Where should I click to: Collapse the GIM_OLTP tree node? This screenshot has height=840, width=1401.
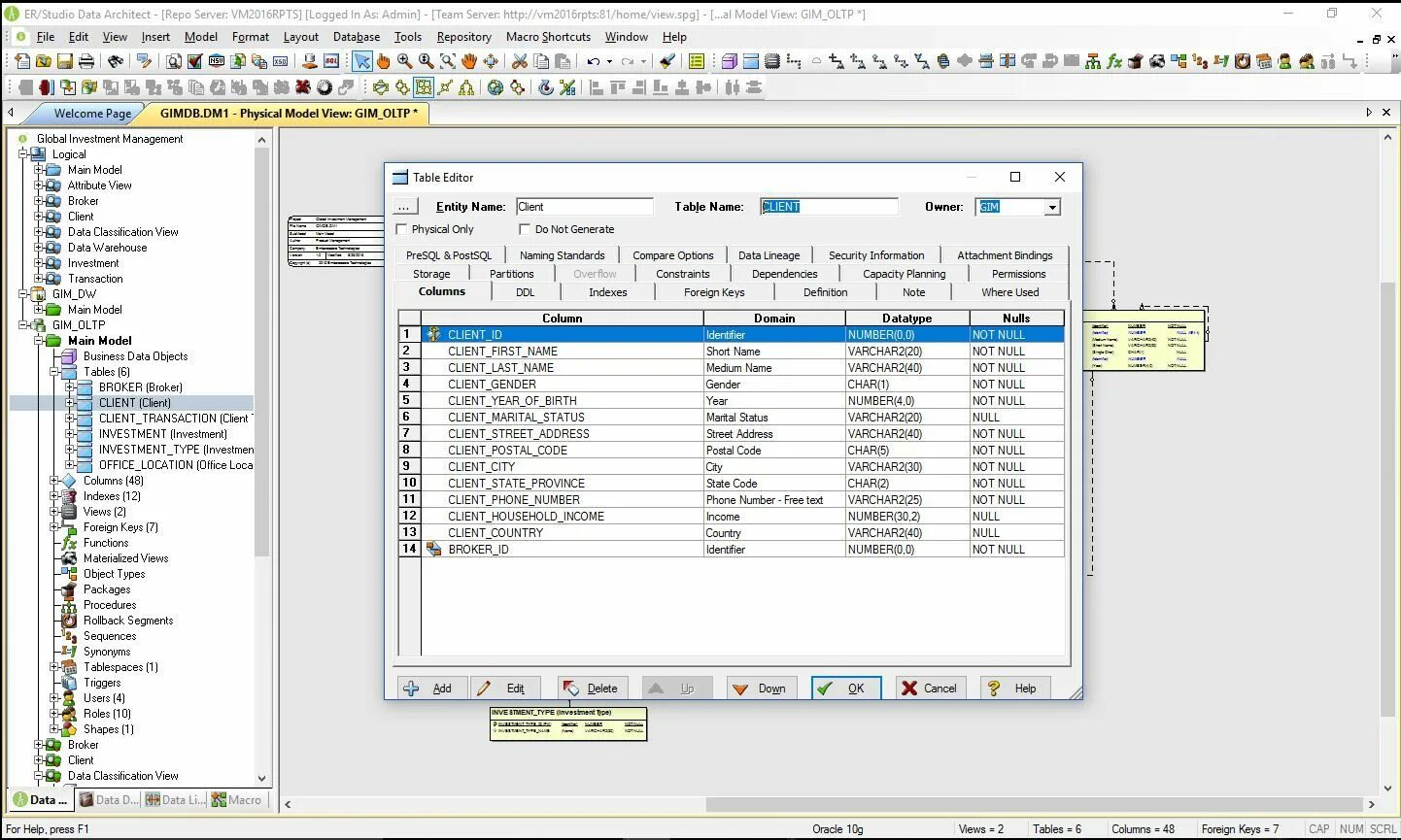pos(23,325)
